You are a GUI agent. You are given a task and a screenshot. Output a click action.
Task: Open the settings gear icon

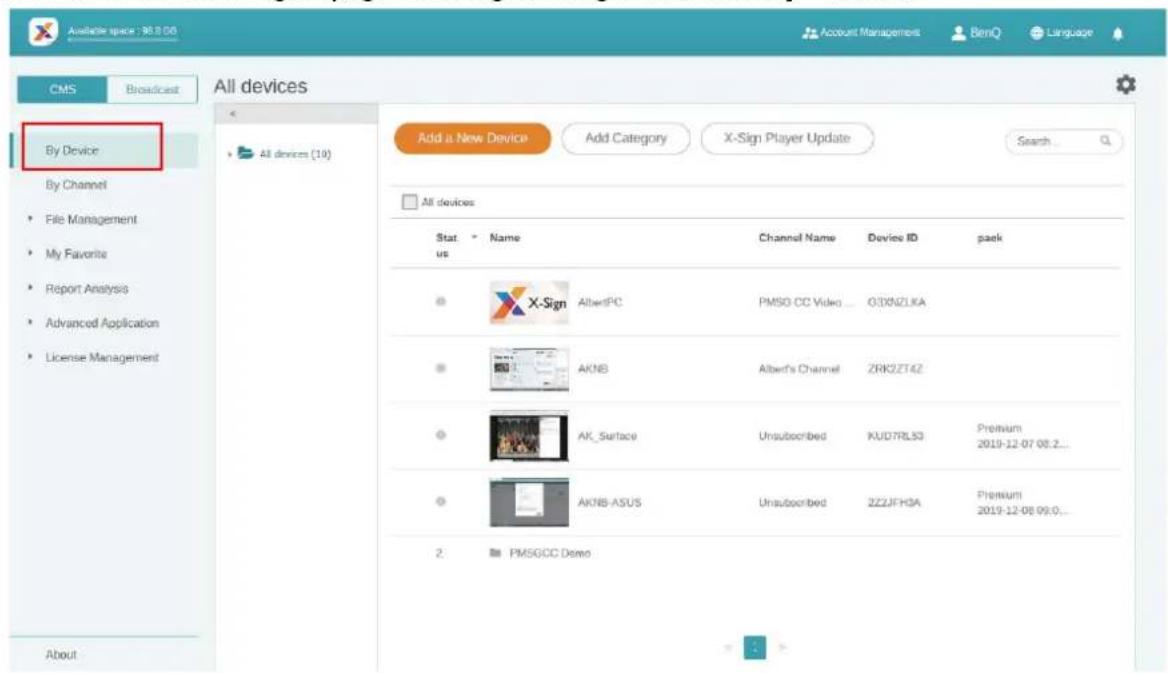pos(1125,85)
